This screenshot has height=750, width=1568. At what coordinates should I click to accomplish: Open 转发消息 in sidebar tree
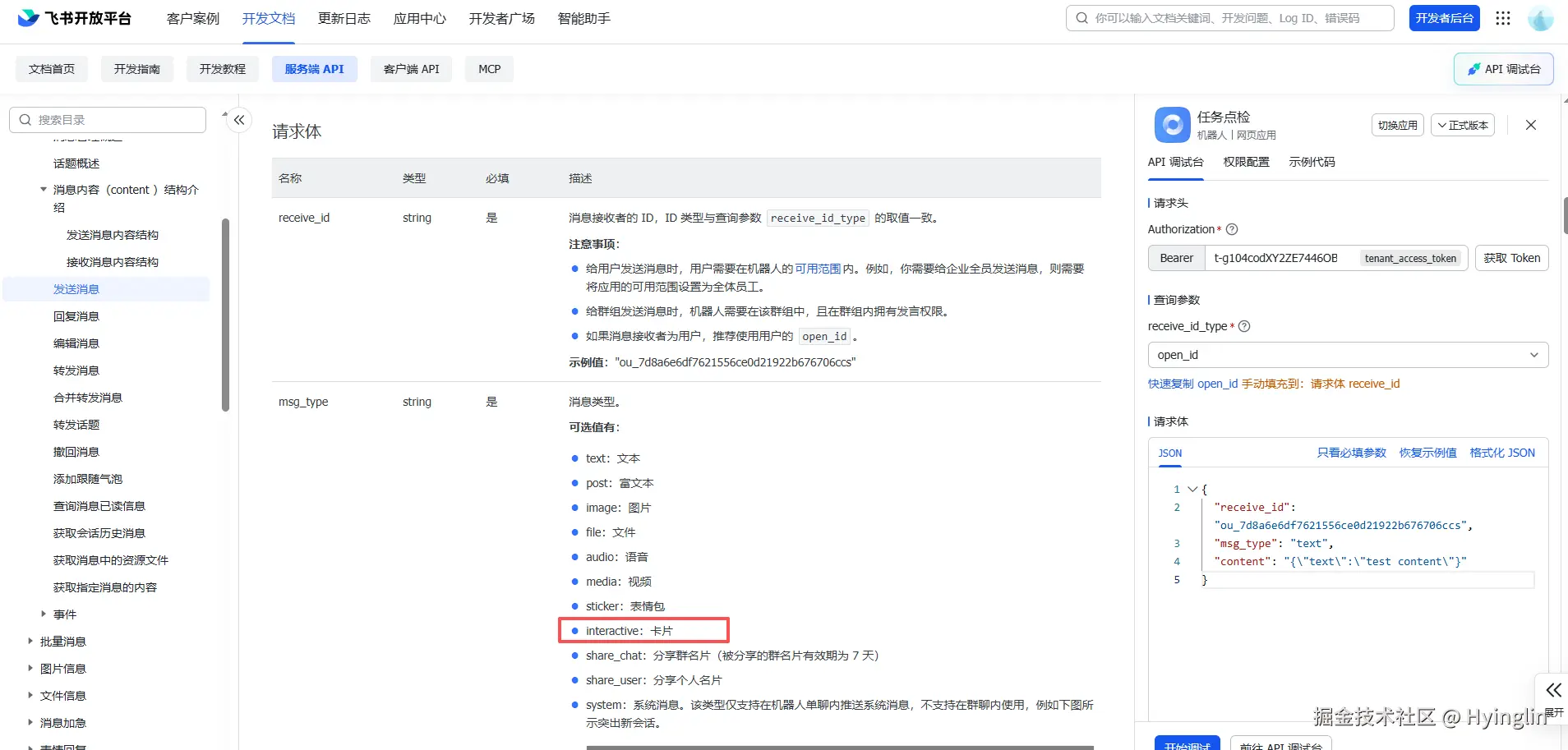76,370
